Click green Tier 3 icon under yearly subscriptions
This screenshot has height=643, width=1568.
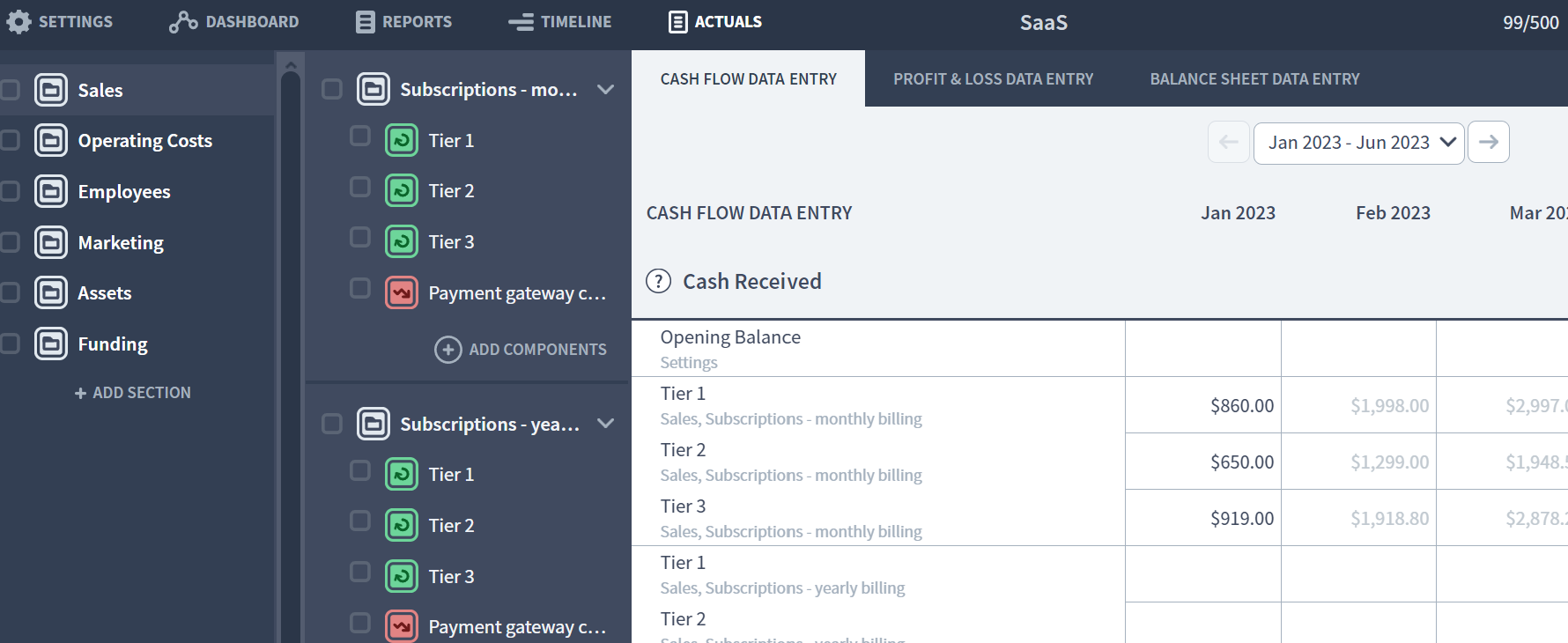tap(402, 576)
